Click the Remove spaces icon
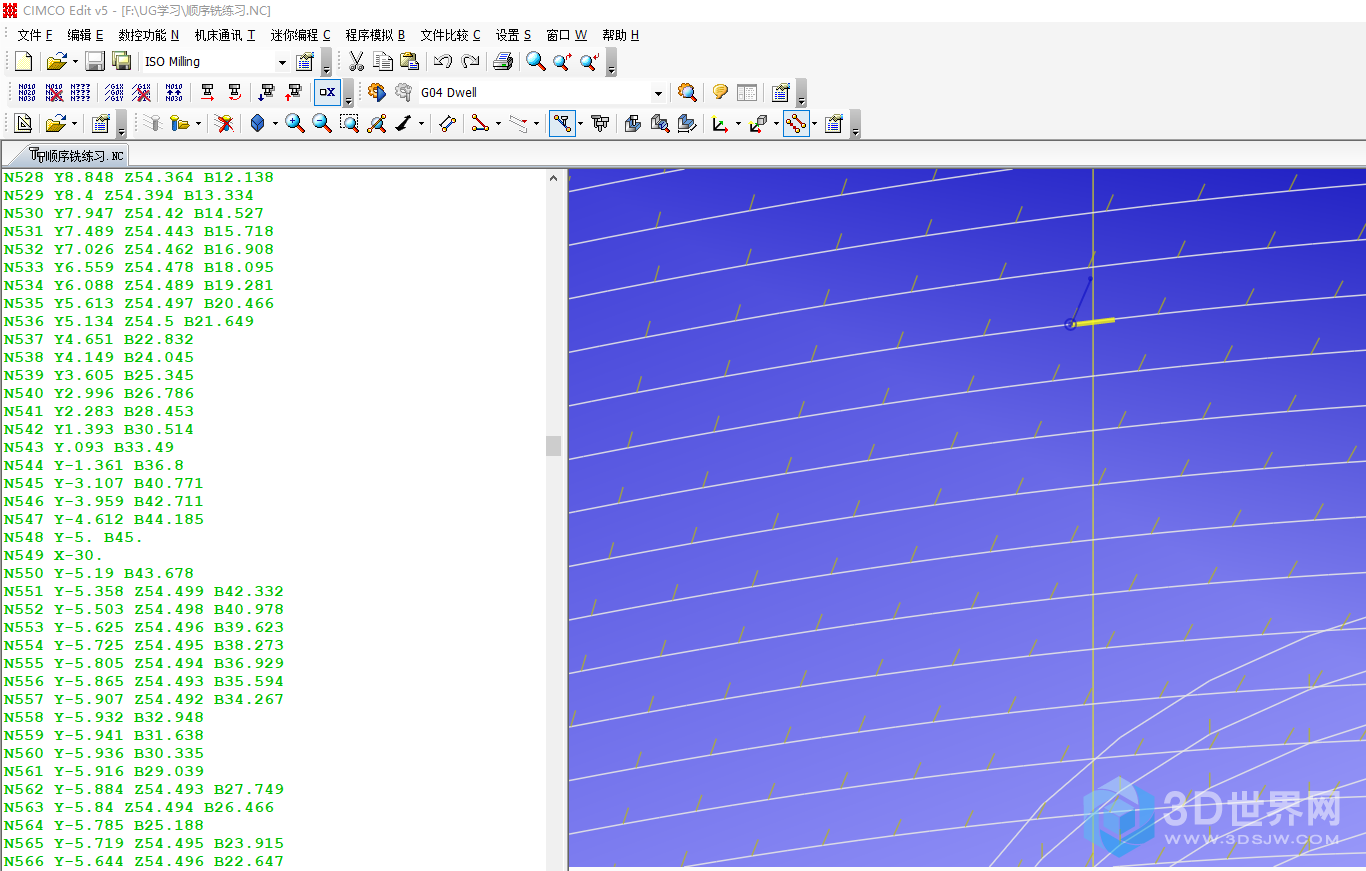The height and width of the screenshot is (871, 1366). click(x=141, y=93)
